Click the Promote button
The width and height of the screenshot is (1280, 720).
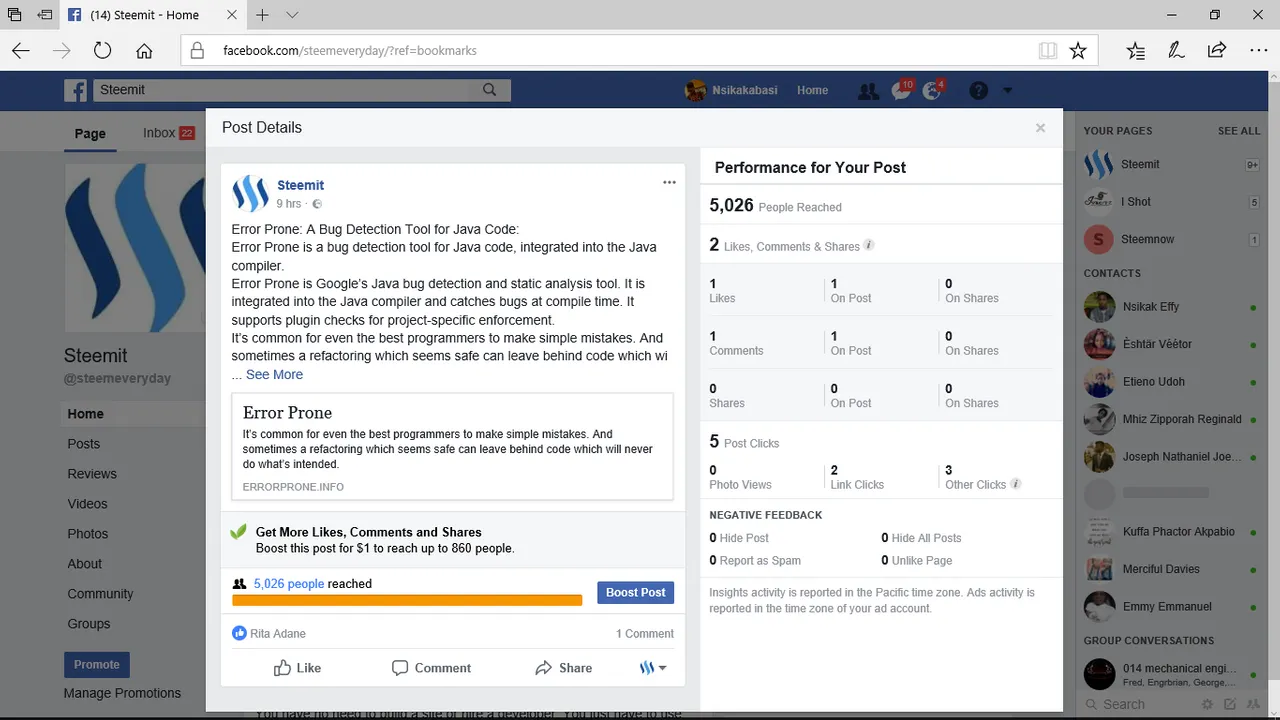pyautogui.click(x=97, y=664)
